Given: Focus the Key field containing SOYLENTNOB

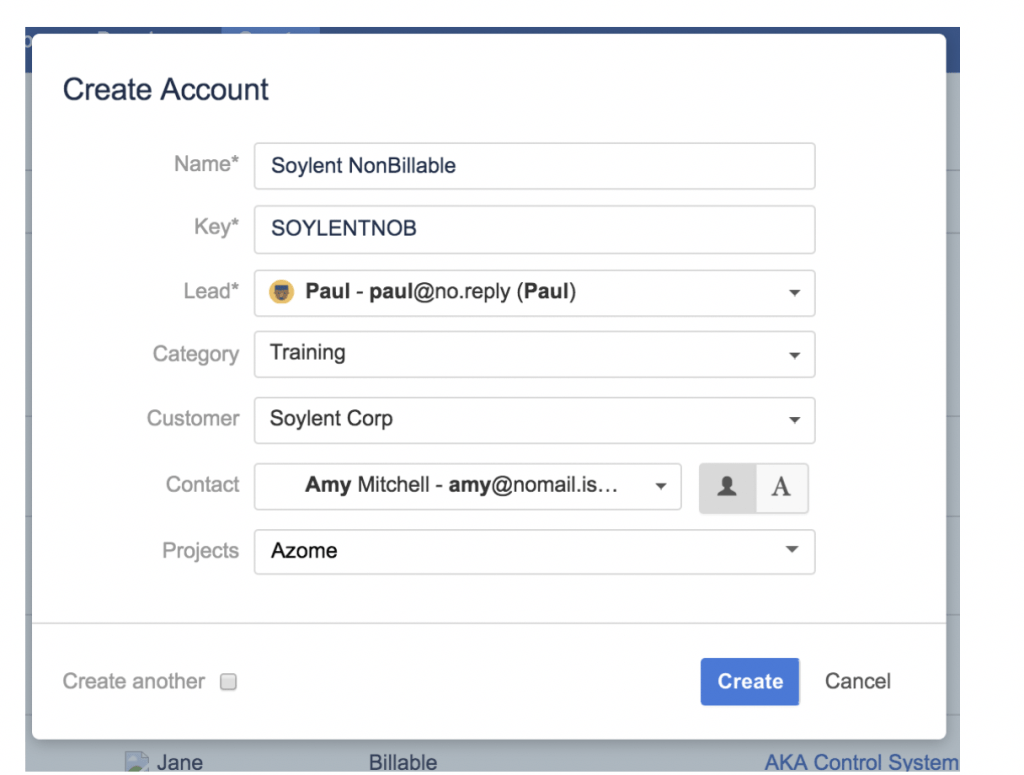Looking at the screenshot, I should click(x=534, y=229).
